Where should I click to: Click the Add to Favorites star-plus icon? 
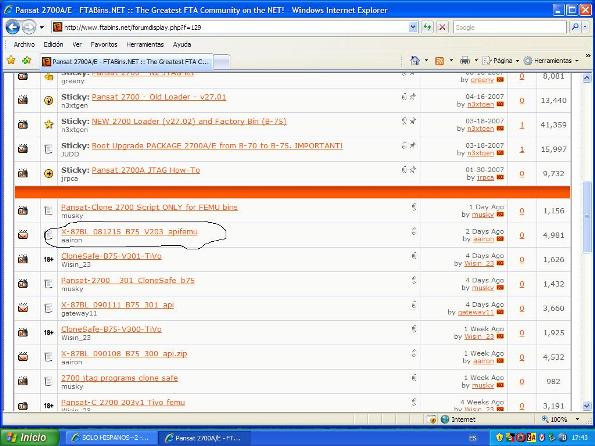pos(26,60)
